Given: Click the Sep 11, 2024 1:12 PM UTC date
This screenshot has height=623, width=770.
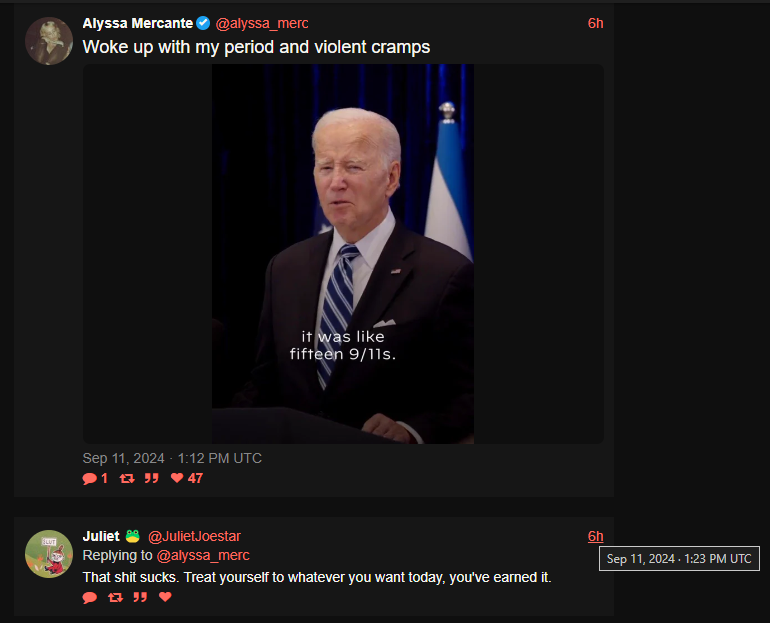Looking at the screenshot, I should coord(172,458).
